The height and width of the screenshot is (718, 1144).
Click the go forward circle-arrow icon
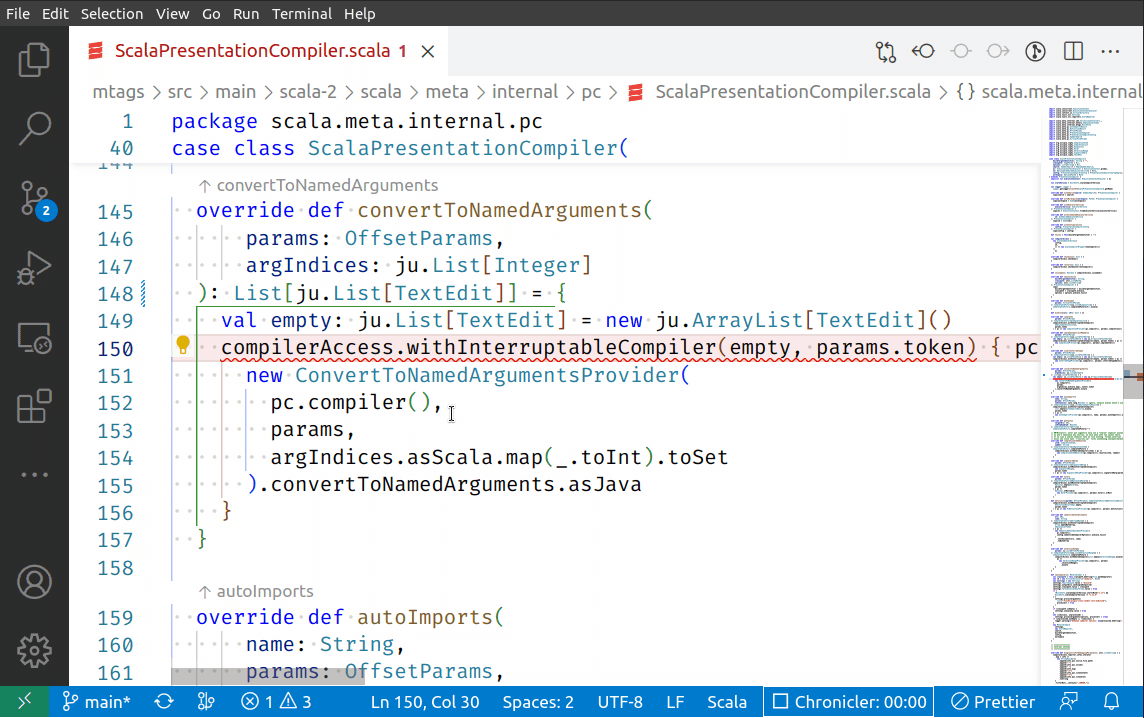coord(998,51)
